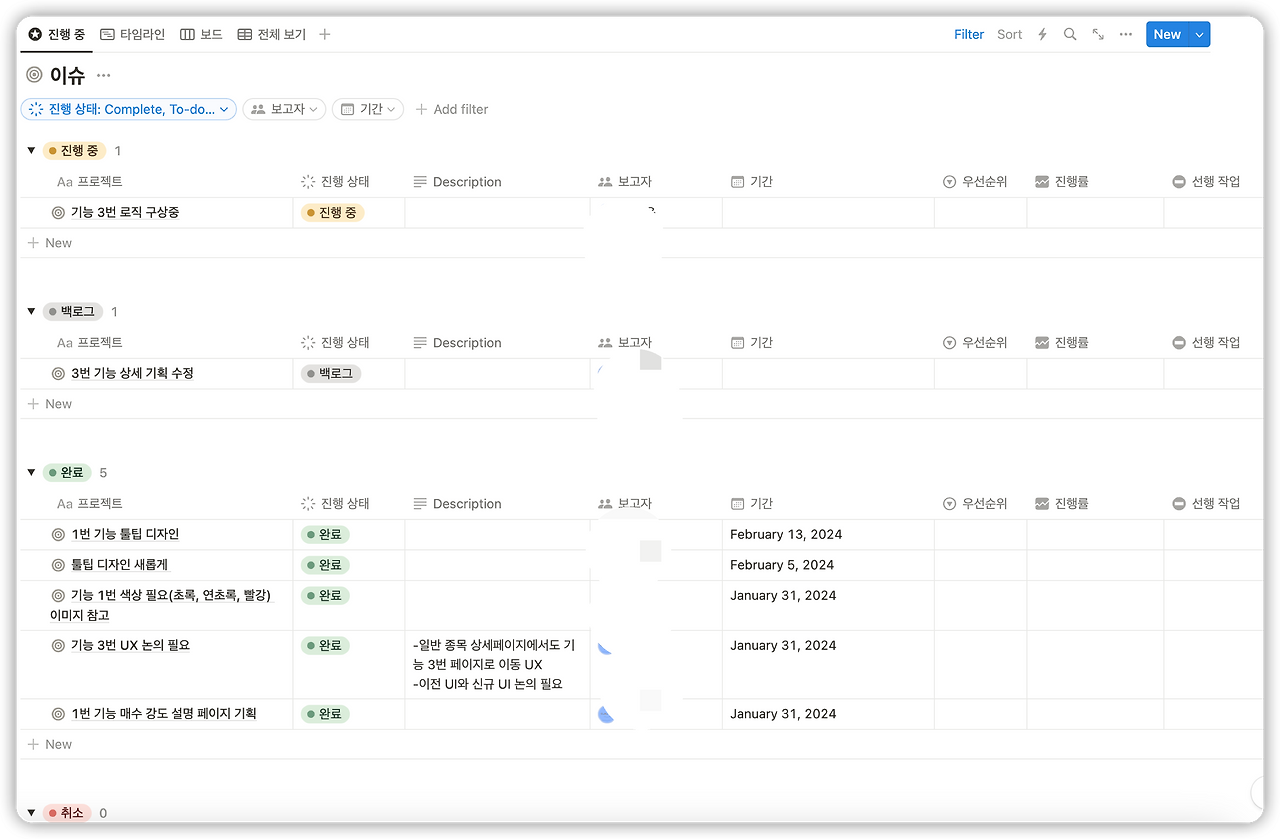Collapse the 백로그 group triangle
1280x839 pixels.
pyautogui.click(x=31, y=311)
